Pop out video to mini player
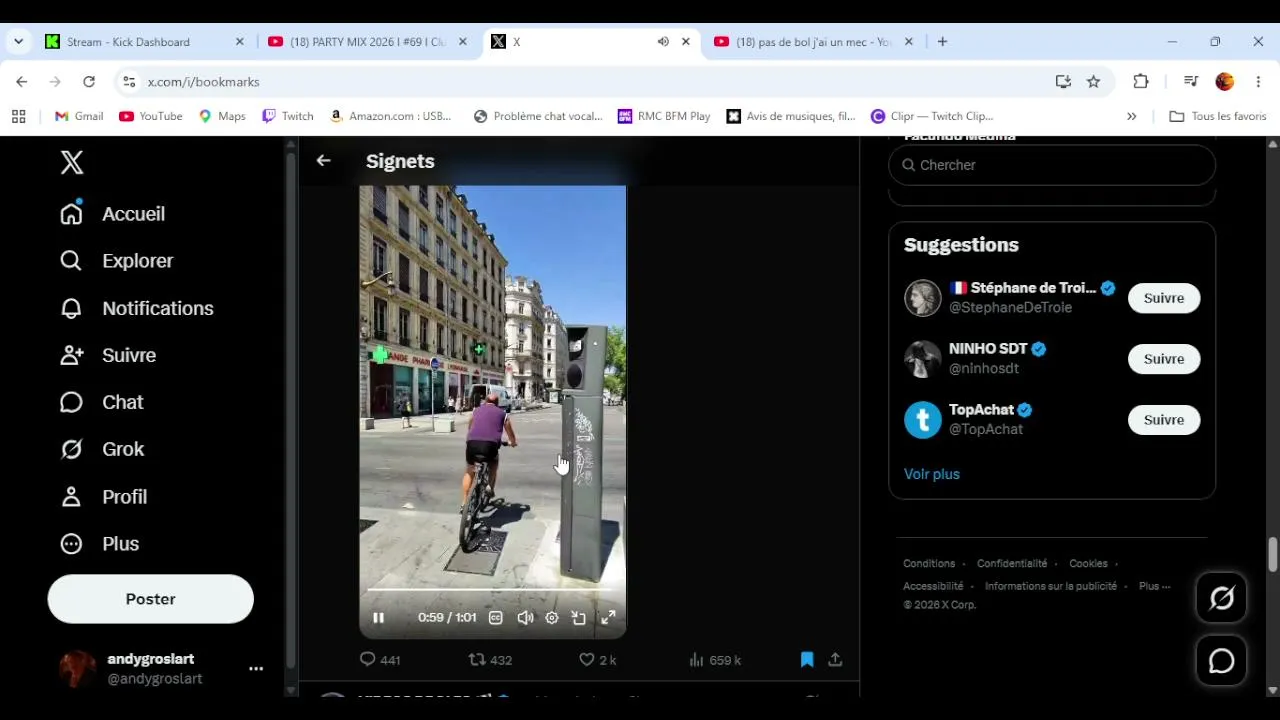Image resolution: width=1280 pixels, height=720 pixels. [x=579, y=618]
